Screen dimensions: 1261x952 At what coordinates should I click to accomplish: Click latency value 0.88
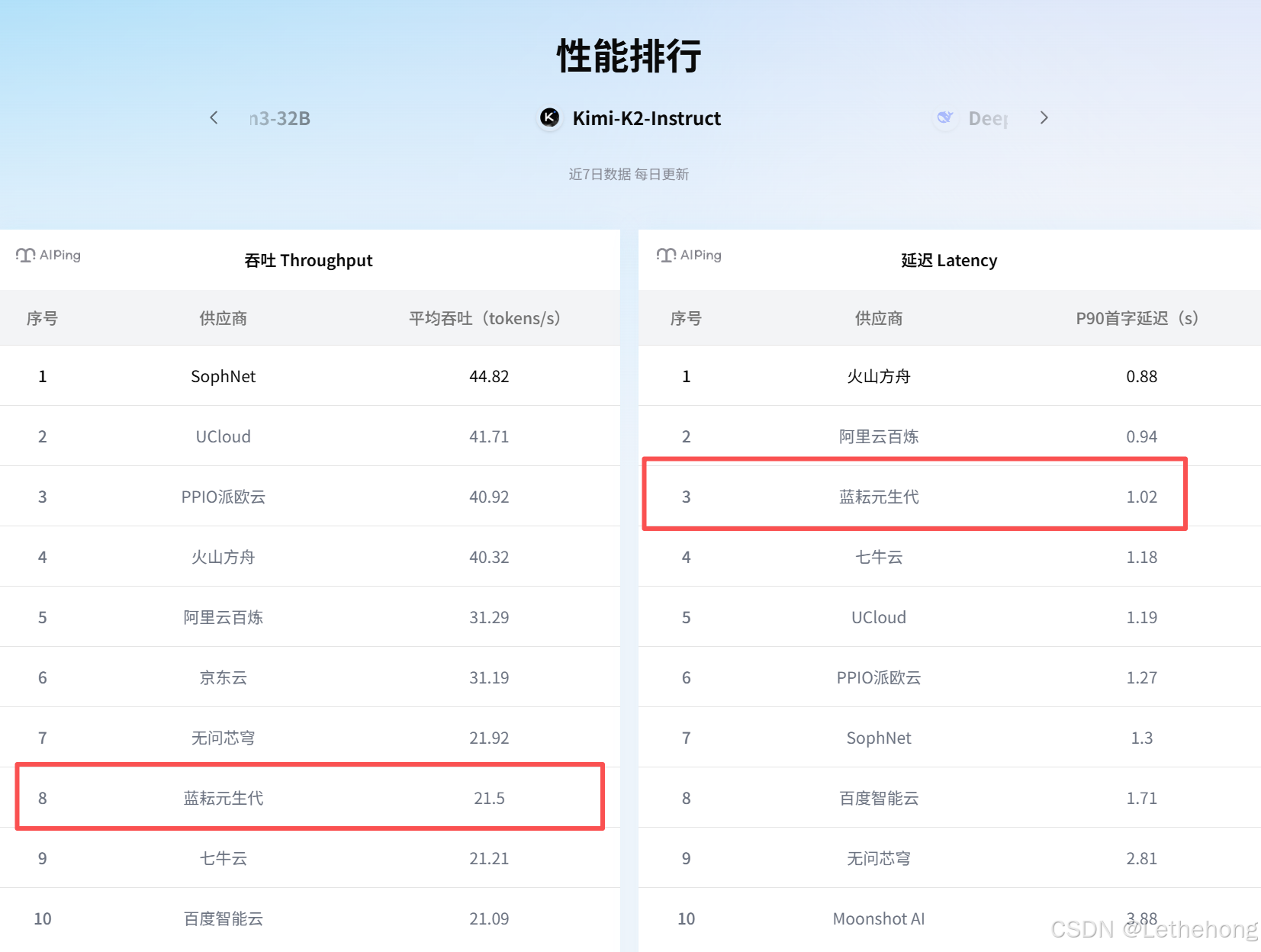[1142, 376]
